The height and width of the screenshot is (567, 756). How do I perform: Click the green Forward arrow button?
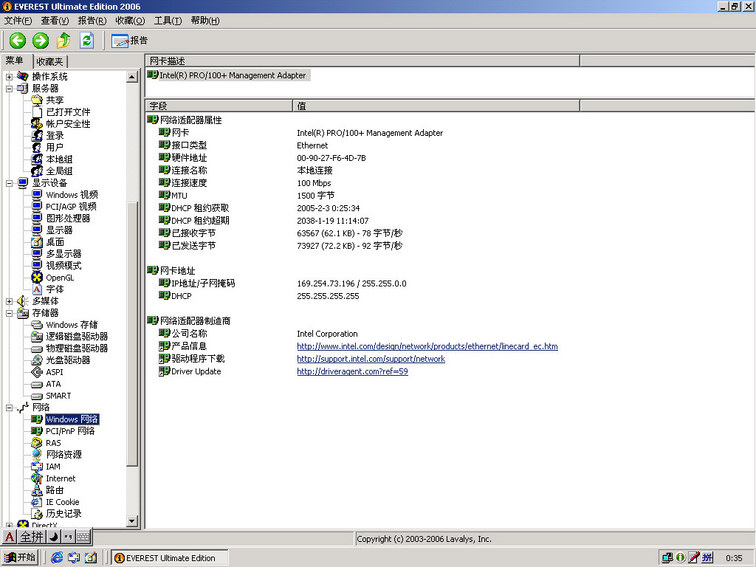pyautogui.click(x=40, y=40)
